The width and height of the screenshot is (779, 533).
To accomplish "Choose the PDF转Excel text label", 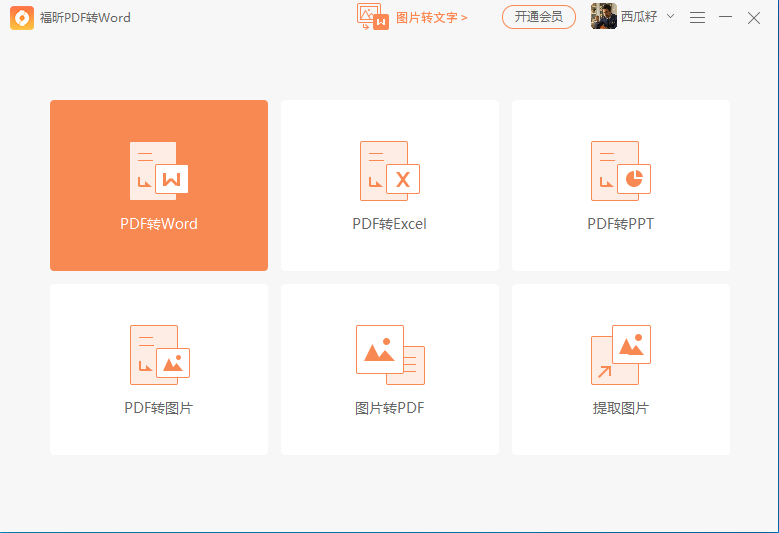I will click(x=389, y=224).
